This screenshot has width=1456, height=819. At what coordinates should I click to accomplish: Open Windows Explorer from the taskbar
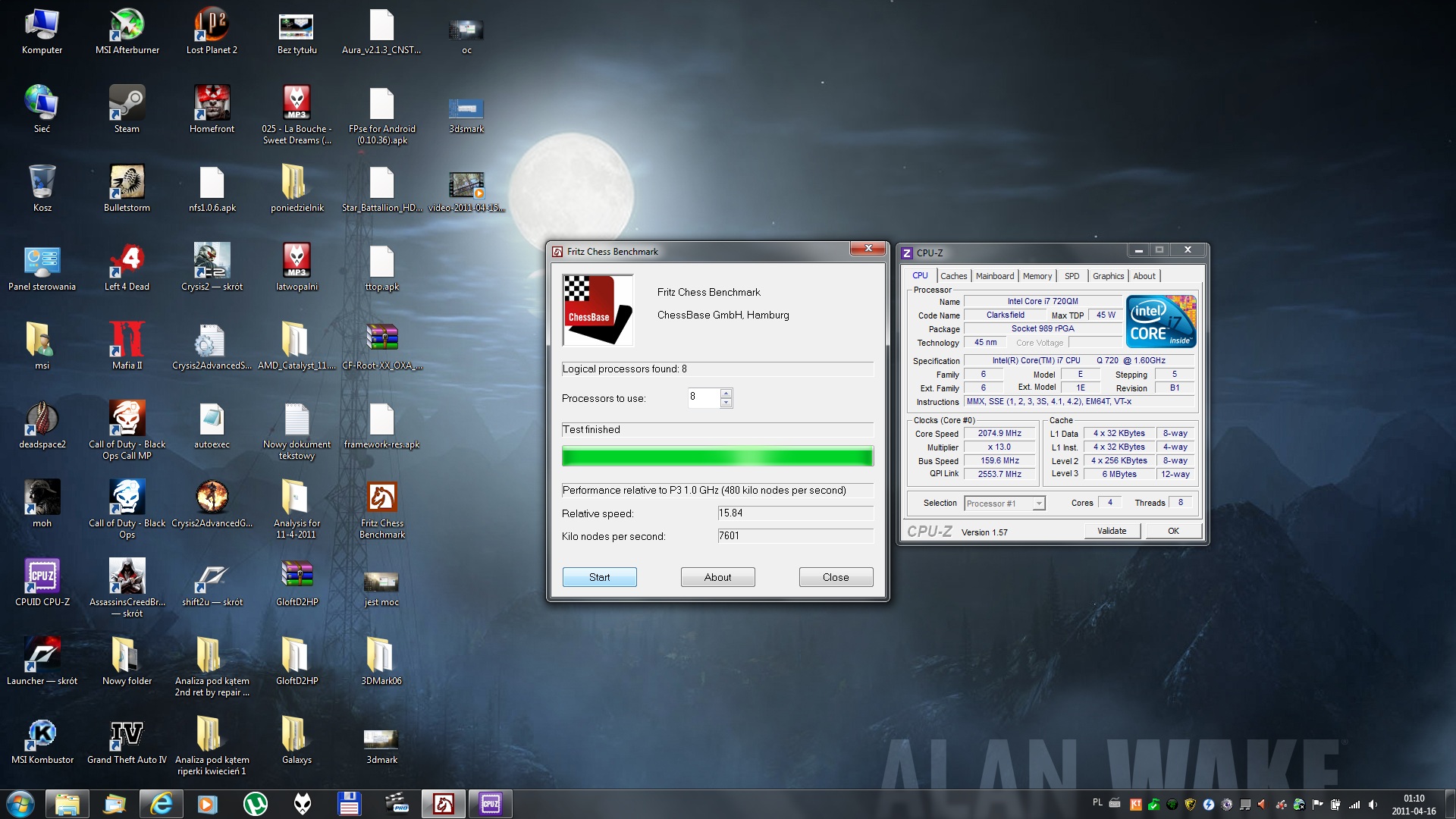point(67,804)
